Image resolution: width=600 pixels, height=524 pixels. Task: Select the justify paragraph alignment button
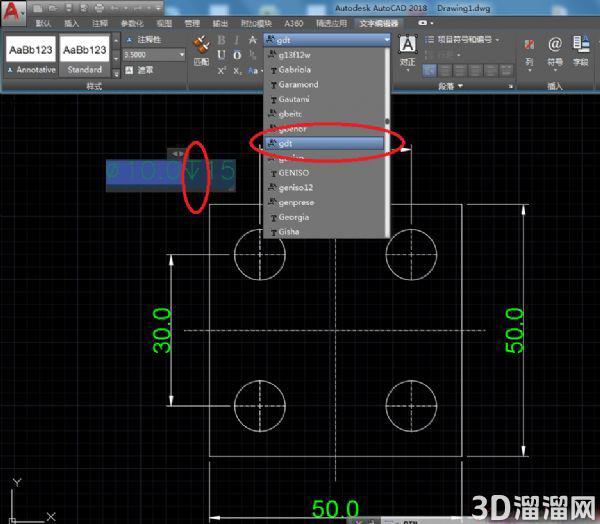click(x=491, y=70)
